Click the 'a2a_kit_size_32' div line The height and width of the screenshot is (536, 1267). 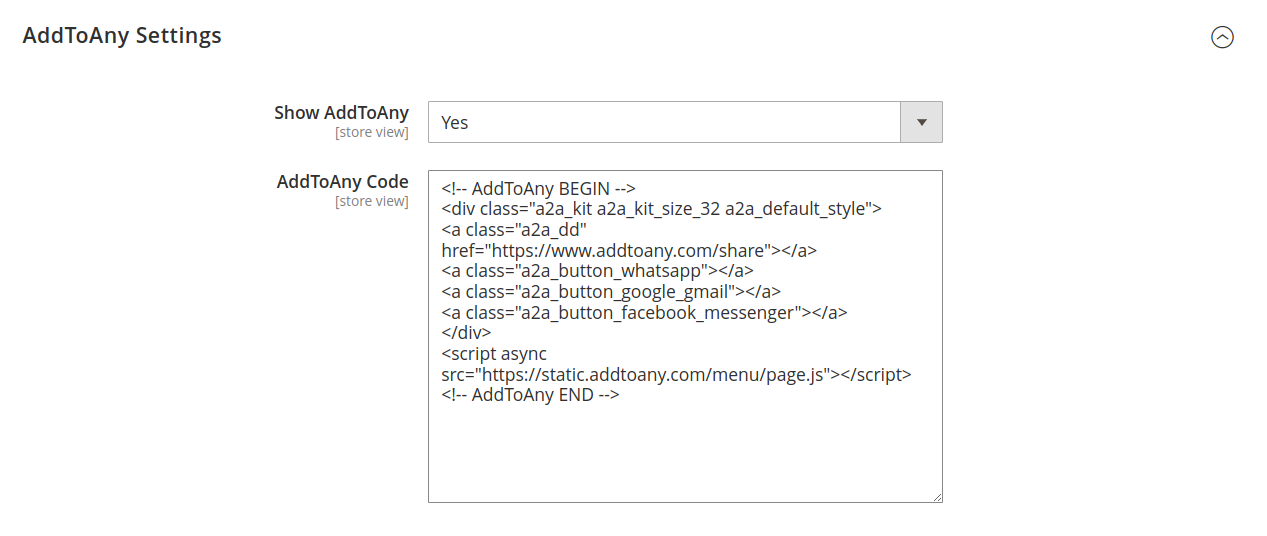click(x=661, y=209)
